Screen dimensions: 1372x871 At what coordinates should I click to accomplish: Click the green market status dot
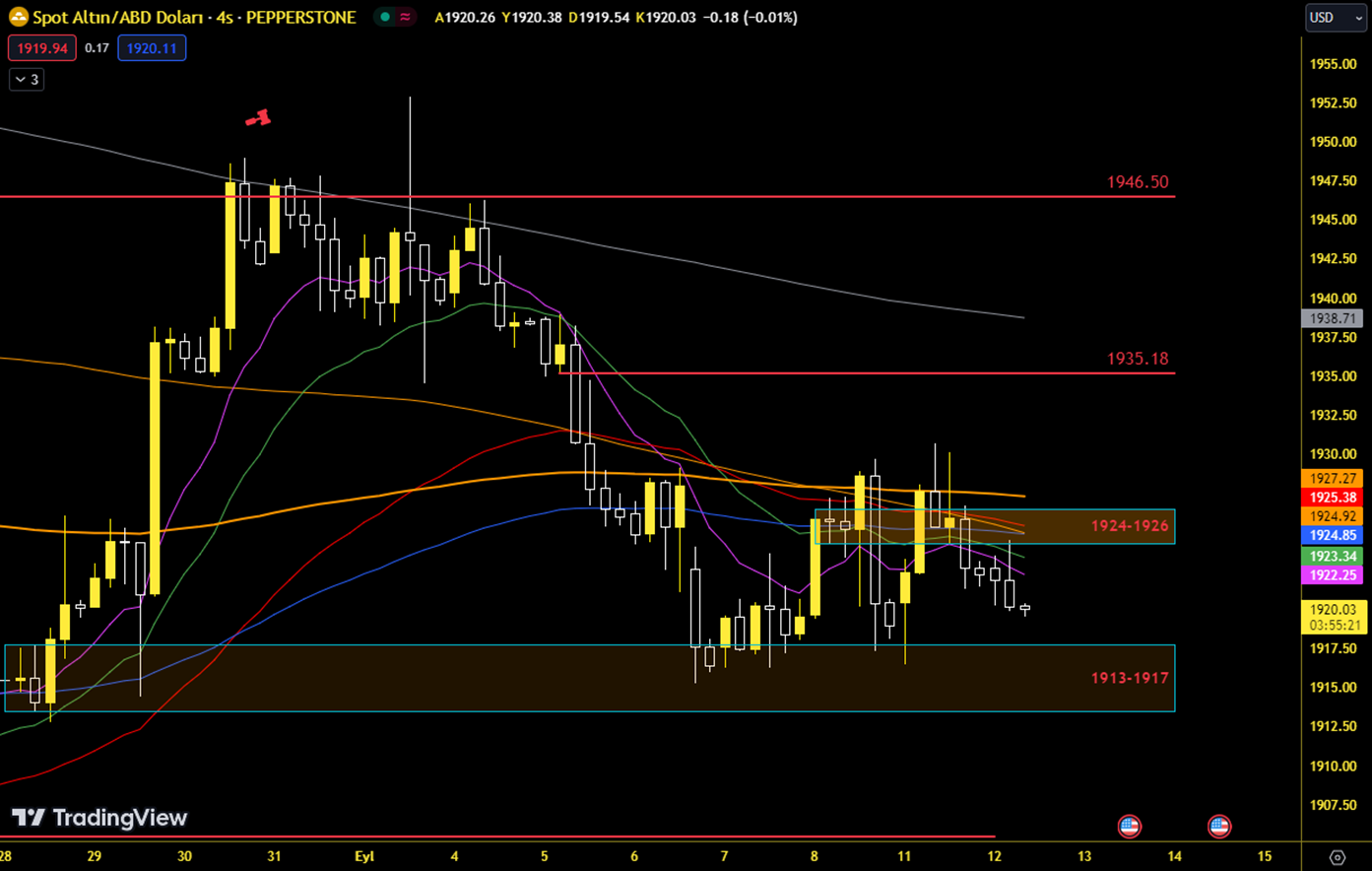(x=385, y=17)
